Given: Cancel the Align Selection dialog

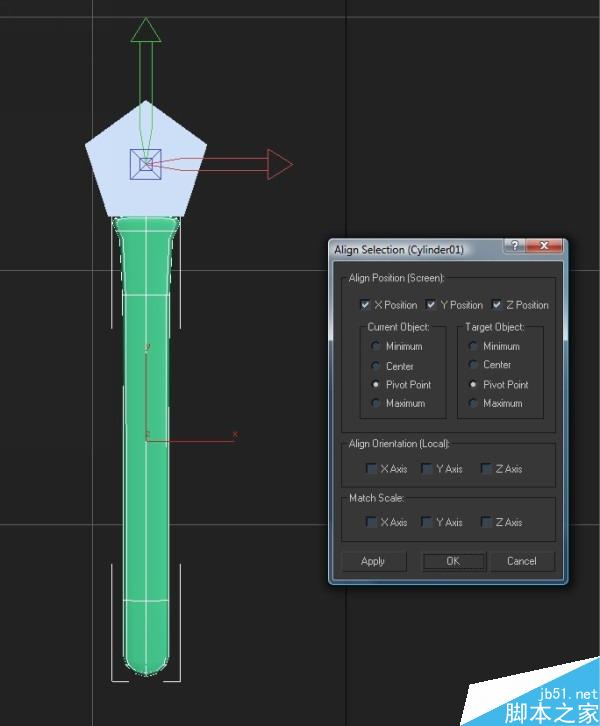Looking at the screenshot, I should 522,561.
